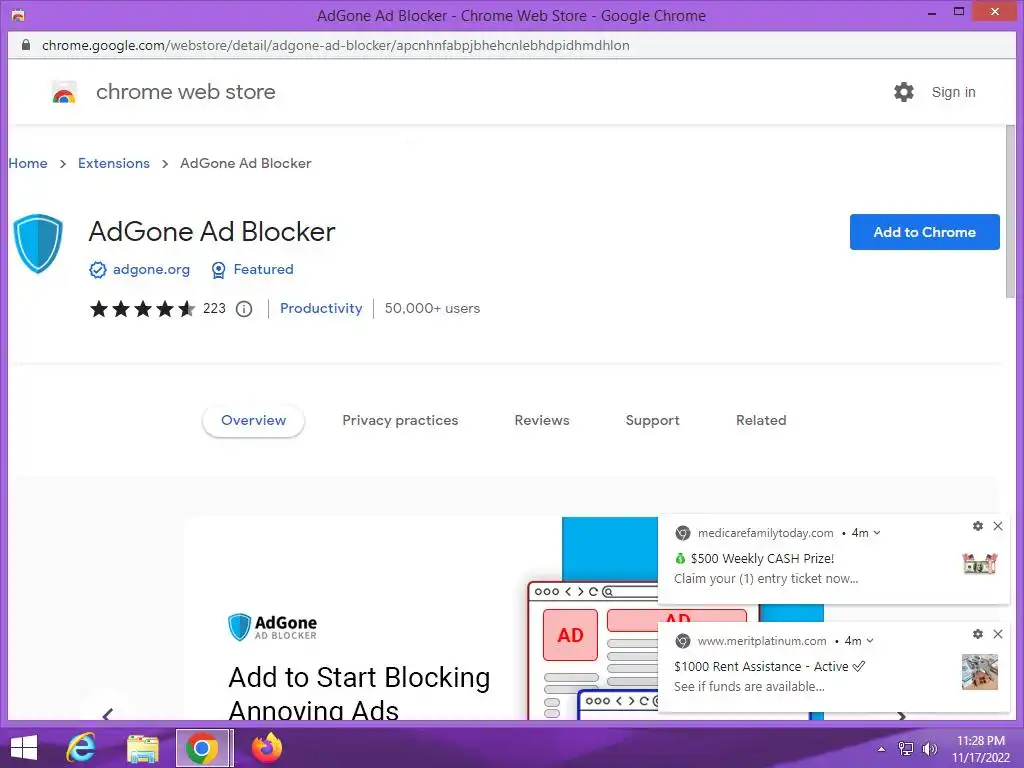Screen dimensions: 1024x768
Task: Click the cash prize notification thumbnail
Action: click(980, 563)
